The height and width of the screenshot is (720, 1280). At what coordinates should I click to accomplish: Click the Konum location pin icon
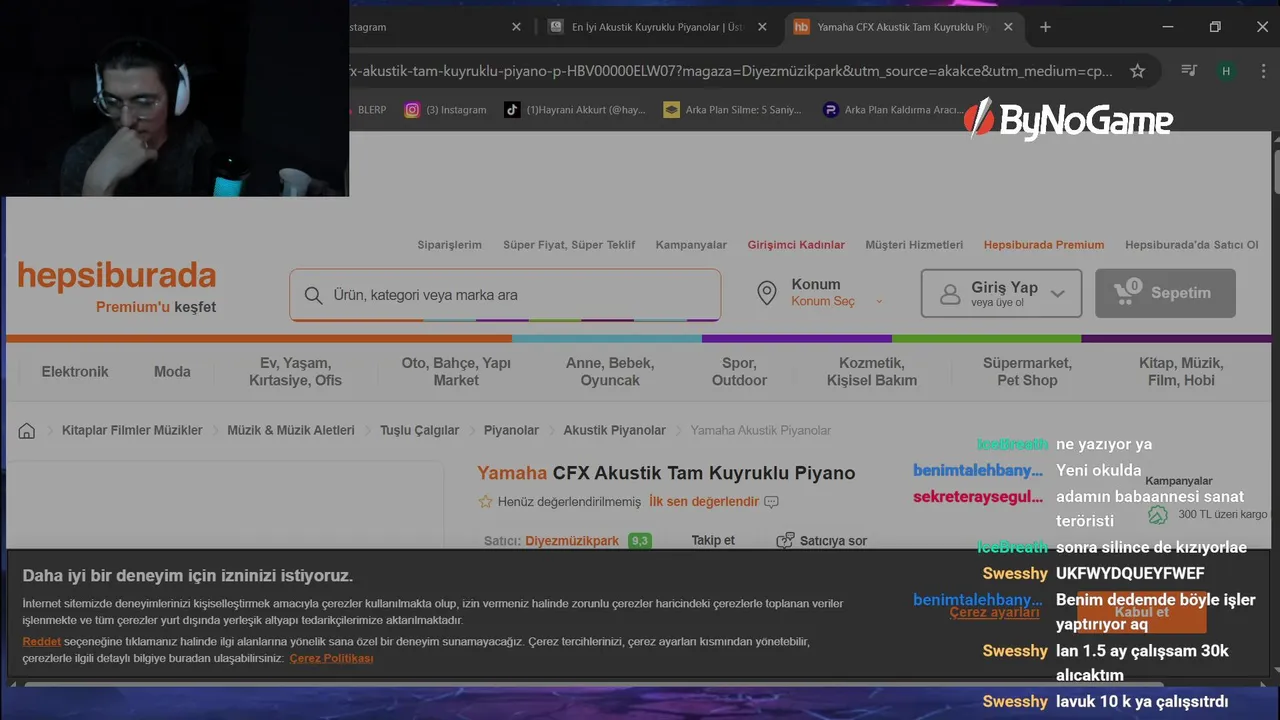click(767, 293)
